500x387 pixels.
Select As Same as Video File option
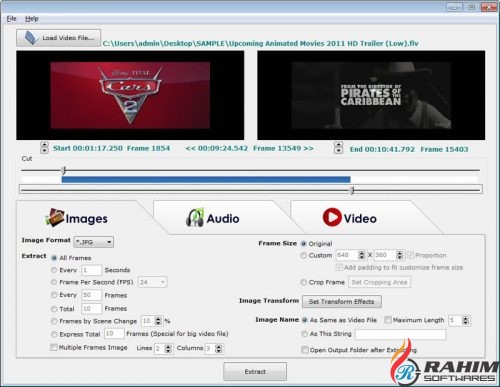[304, 320]
